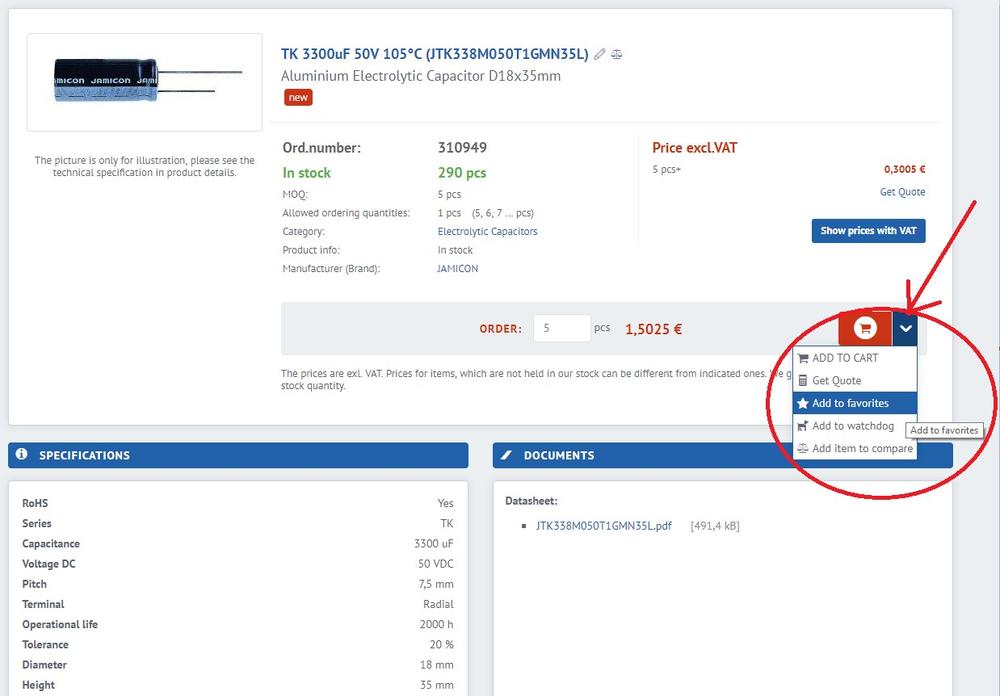Viewport: 1000px width, 696px height.
Task: Click the datasheet file size '[491,4 kB]'
Action: pos(715,526)
